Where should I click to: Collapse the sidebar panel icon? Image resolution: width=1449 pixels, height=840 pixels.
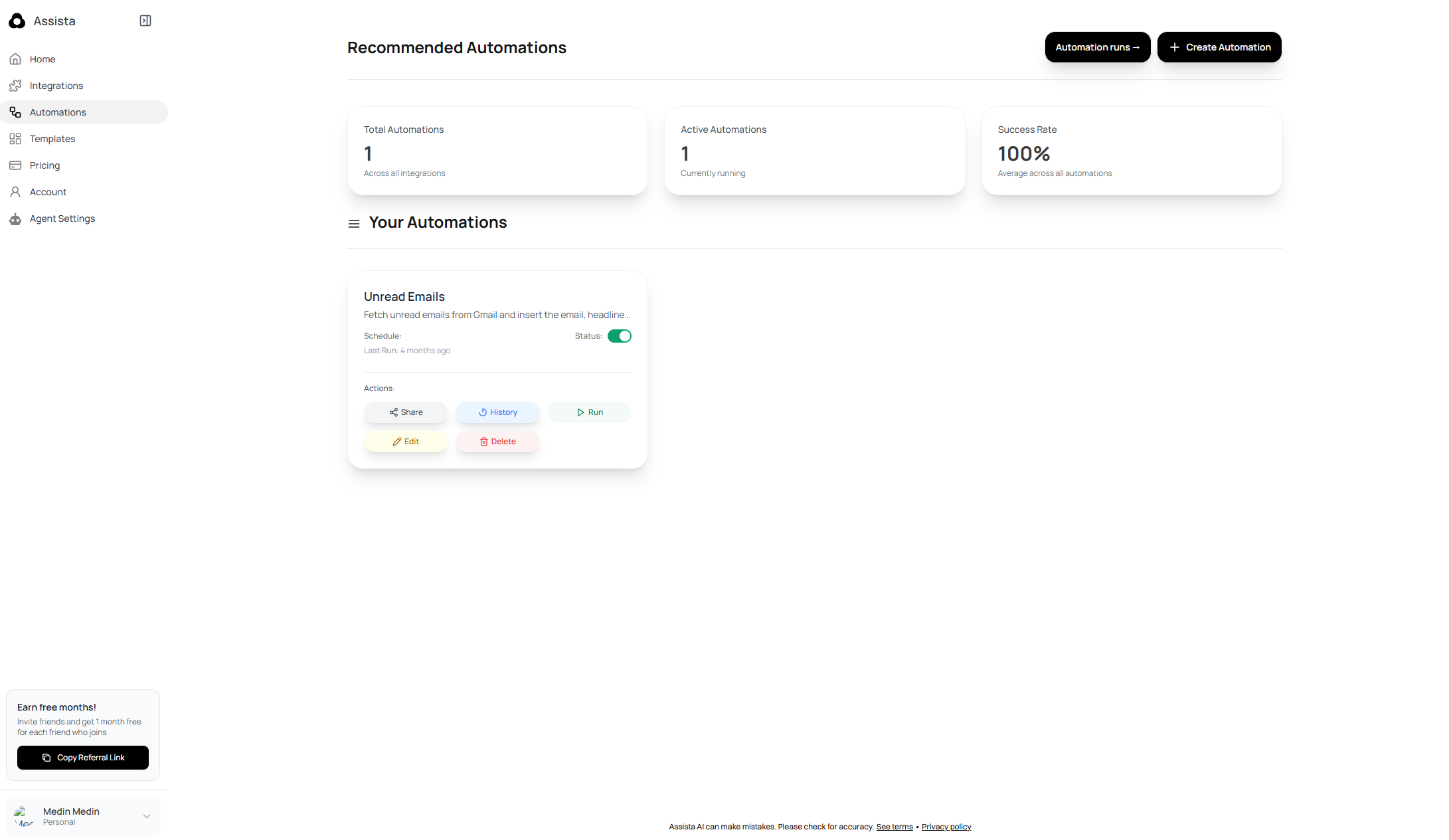click(x=145, y=21)
